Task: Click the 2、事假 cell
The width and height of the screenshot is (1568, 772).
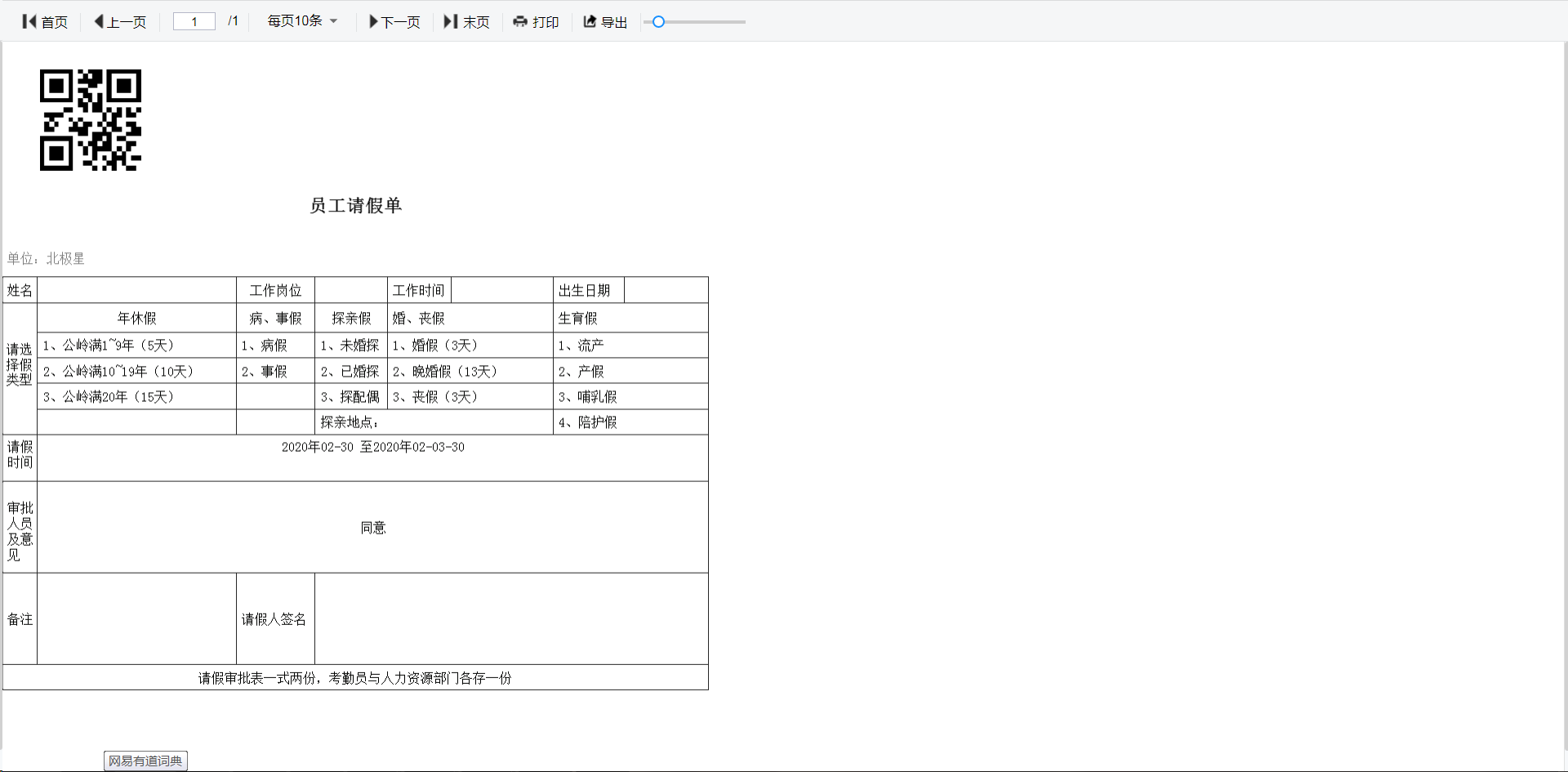Action: coord(275,372)
